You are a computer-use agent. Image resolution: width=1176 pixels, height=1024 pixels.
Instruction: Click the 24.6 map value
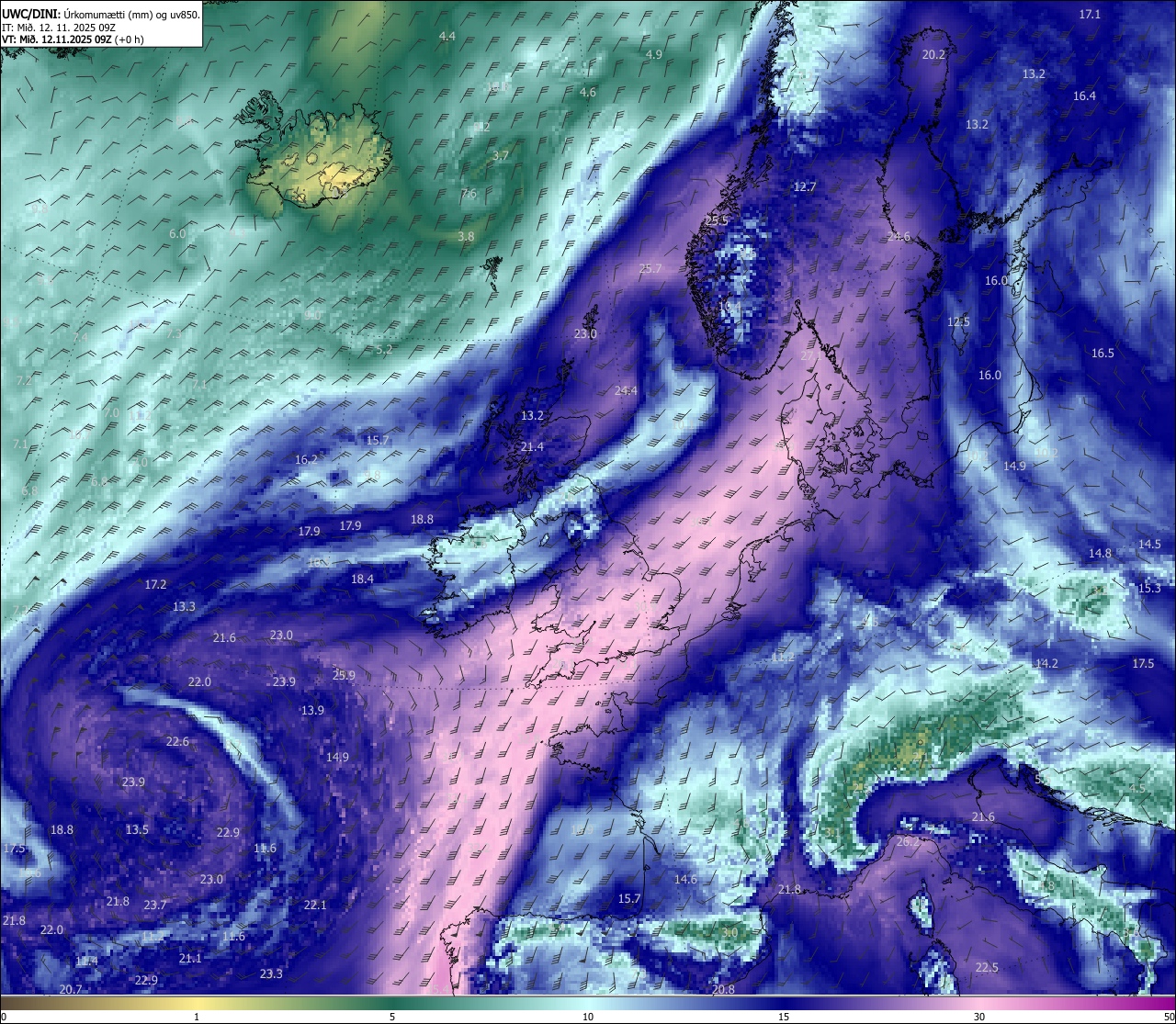(x=899, y=237)
